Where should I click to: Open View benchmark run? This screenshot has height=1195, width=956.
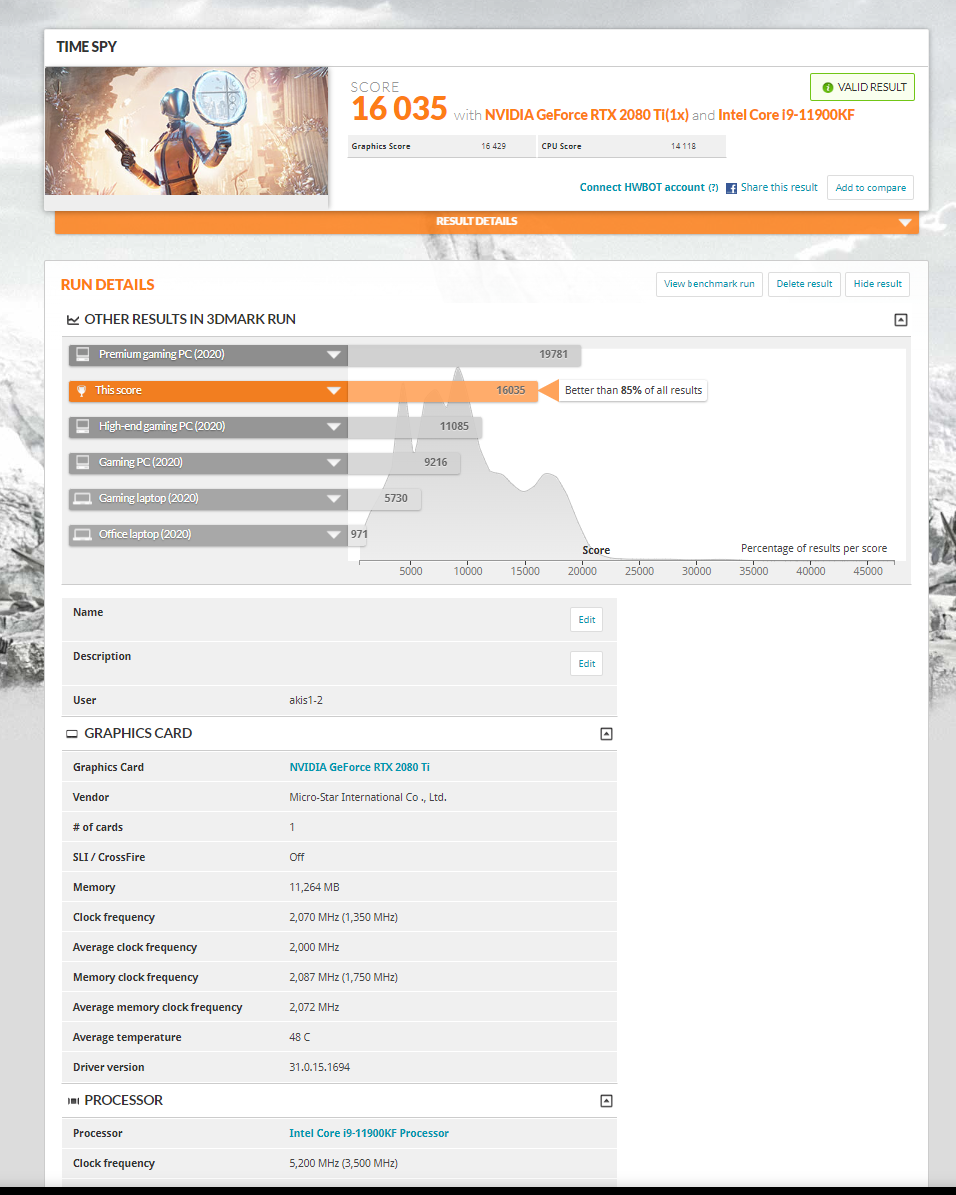tap(709, 284)
